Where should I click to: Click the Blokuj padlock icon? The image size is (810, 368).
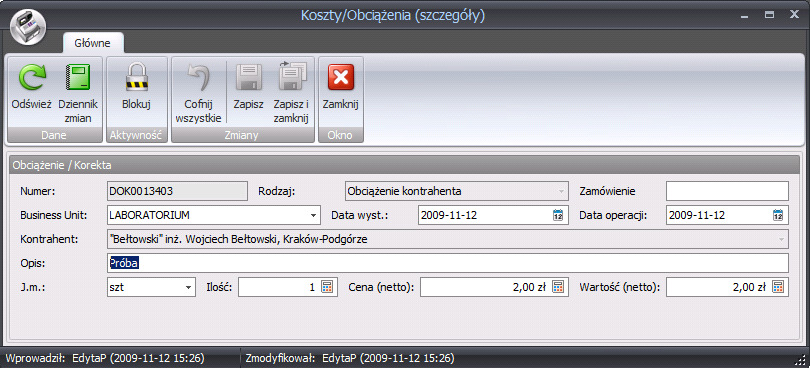136,78
